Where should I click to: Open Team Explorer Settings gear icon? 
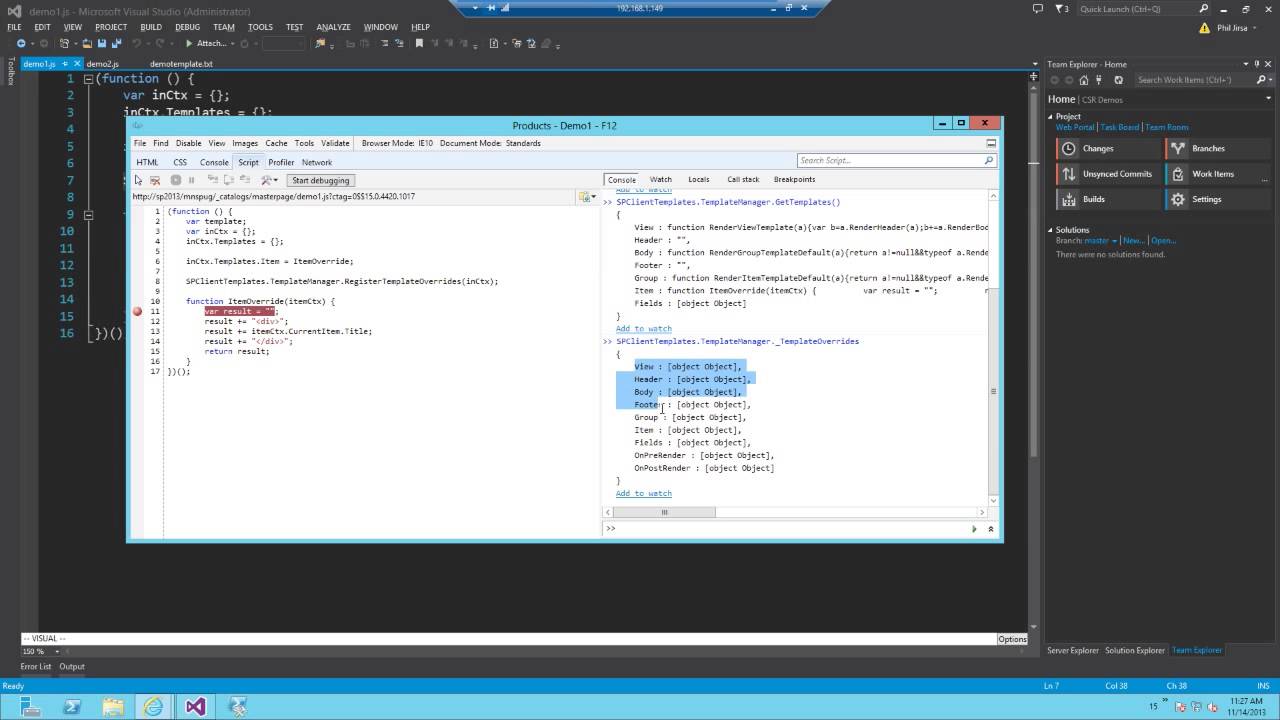click(x=1178, y=199)
